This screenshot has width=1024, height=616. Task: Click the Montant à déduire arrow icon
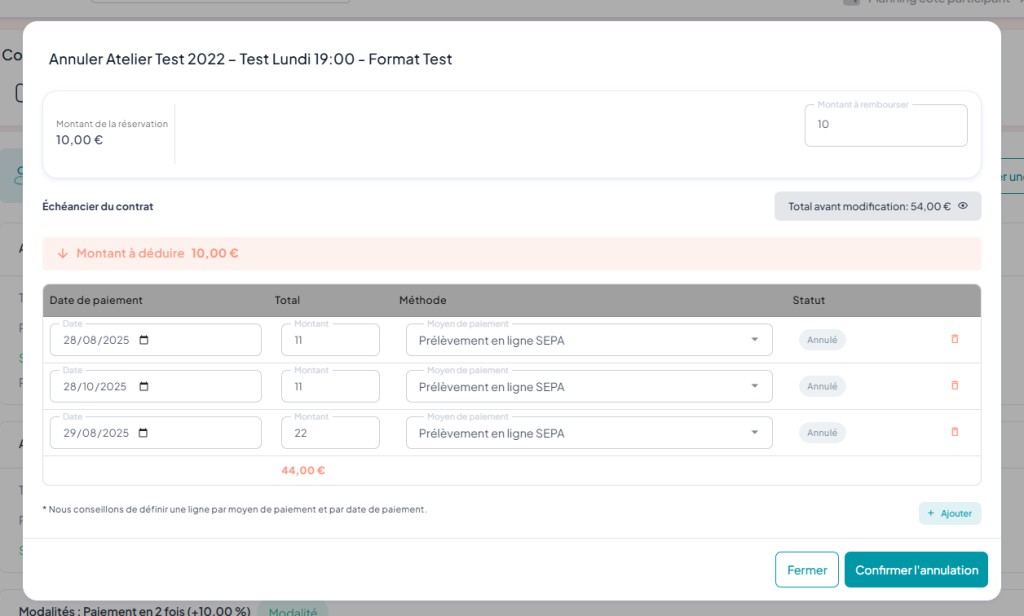tap(63, 254)
